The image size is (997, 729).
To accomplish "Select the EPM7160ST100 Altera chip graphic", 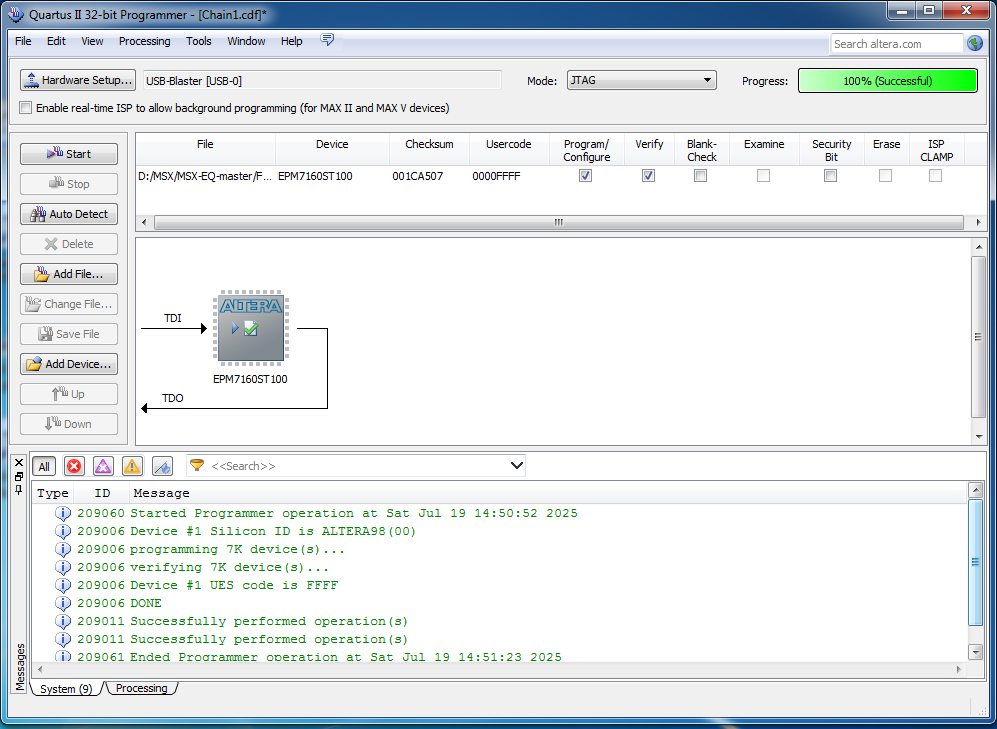I will 251,326.
